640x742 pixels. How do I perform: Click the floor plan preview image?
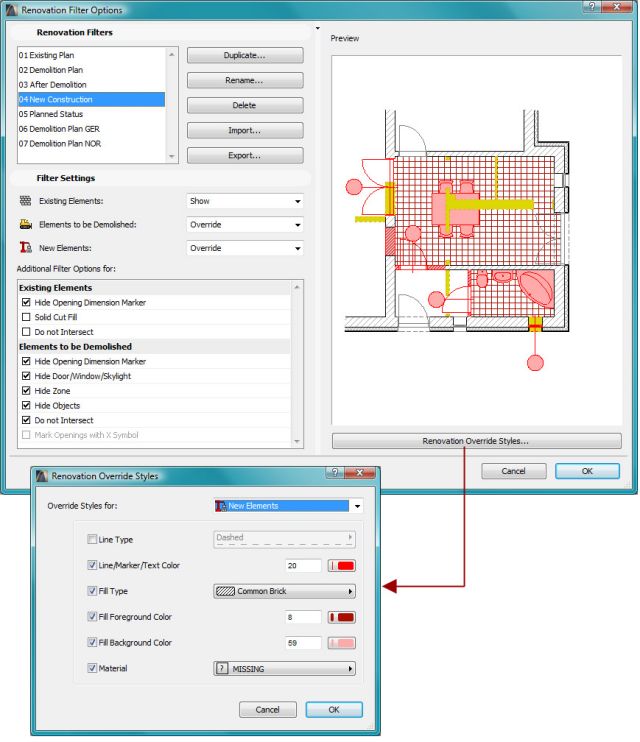click(x=476, y=240)
